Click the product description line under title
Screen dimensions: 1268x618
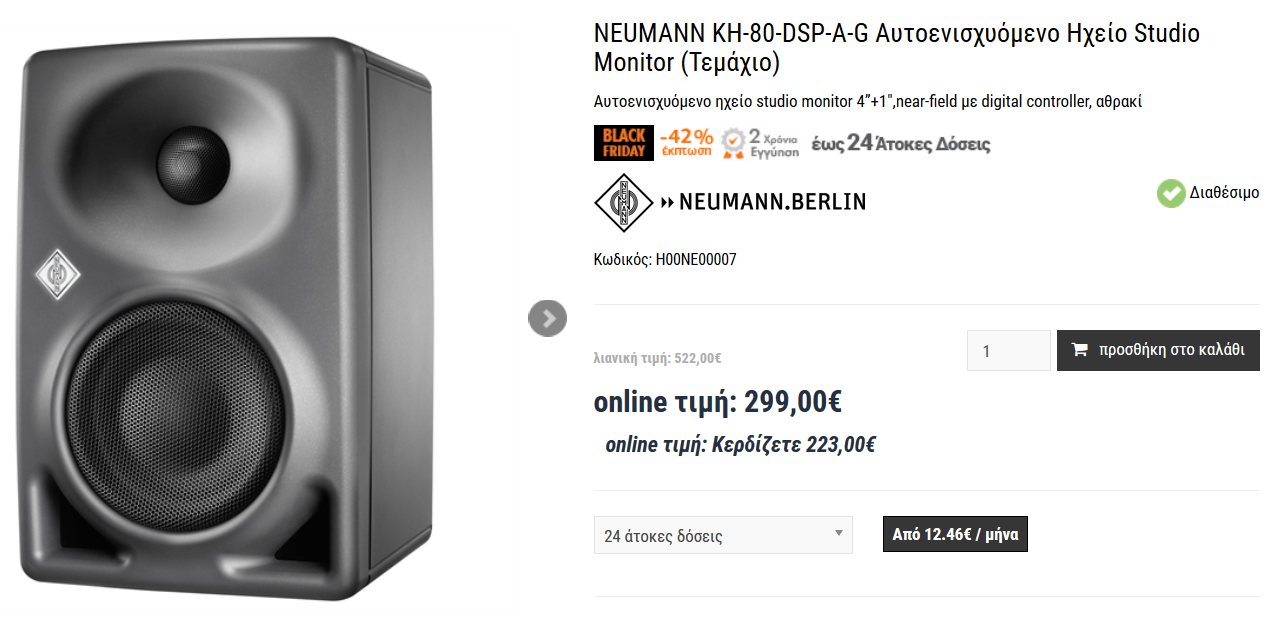click(x=867, y=102)
